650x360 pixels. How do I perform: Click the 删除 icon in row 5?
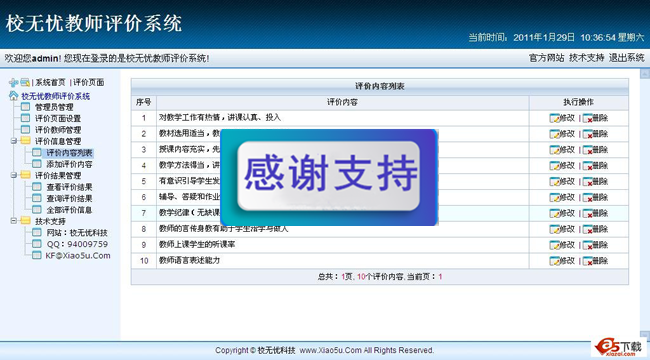tap(587, 182)
